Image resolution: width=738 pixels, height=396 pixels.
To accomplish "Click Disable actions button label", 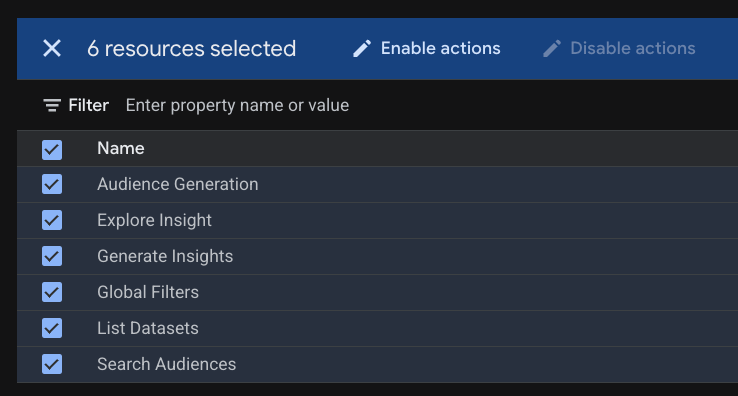I will tap(633, 48).
